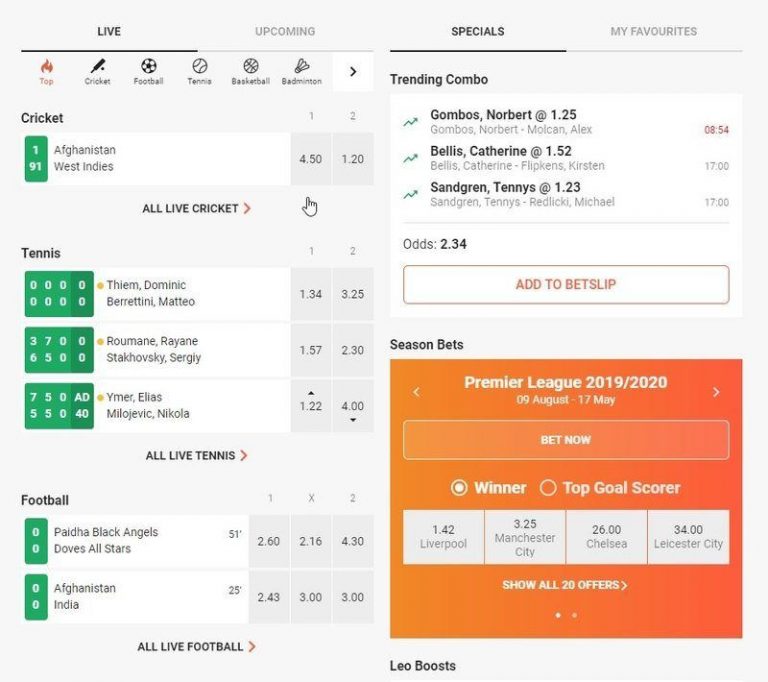Select the second carousel pagination dot
This screenshot has height=682, width=768.
[x=574, y=615]
